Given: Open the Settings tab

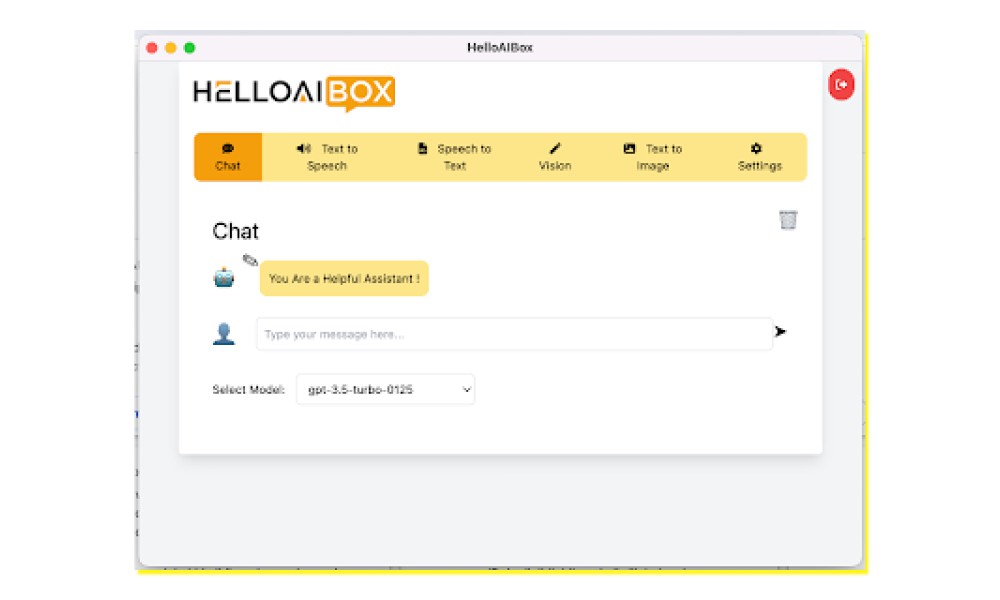Looking at the screenshot, I should pos(759,157).
